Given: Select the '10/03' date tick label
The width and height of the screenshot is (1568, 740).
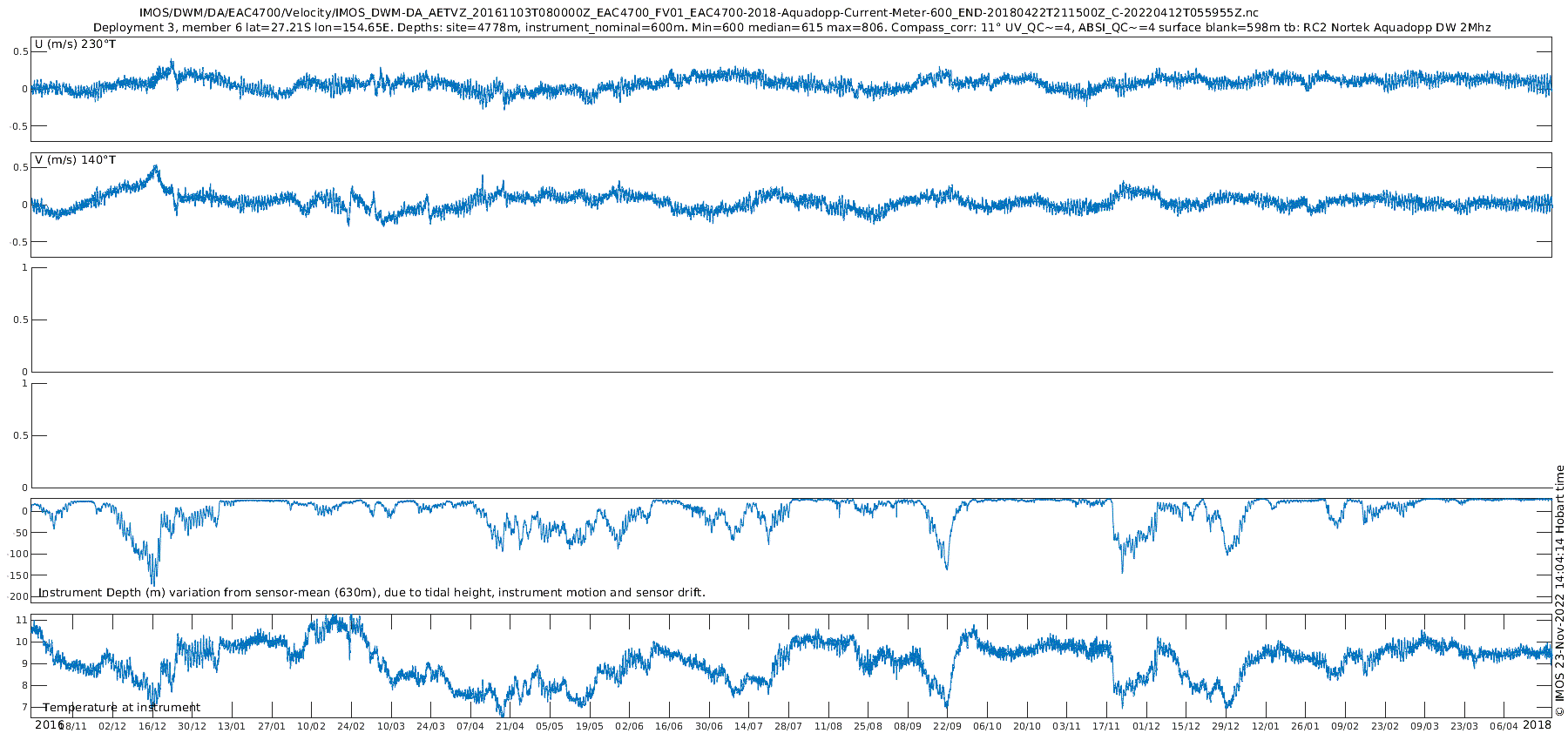Looking at the screenshot, I should click(x=391, y=726).
